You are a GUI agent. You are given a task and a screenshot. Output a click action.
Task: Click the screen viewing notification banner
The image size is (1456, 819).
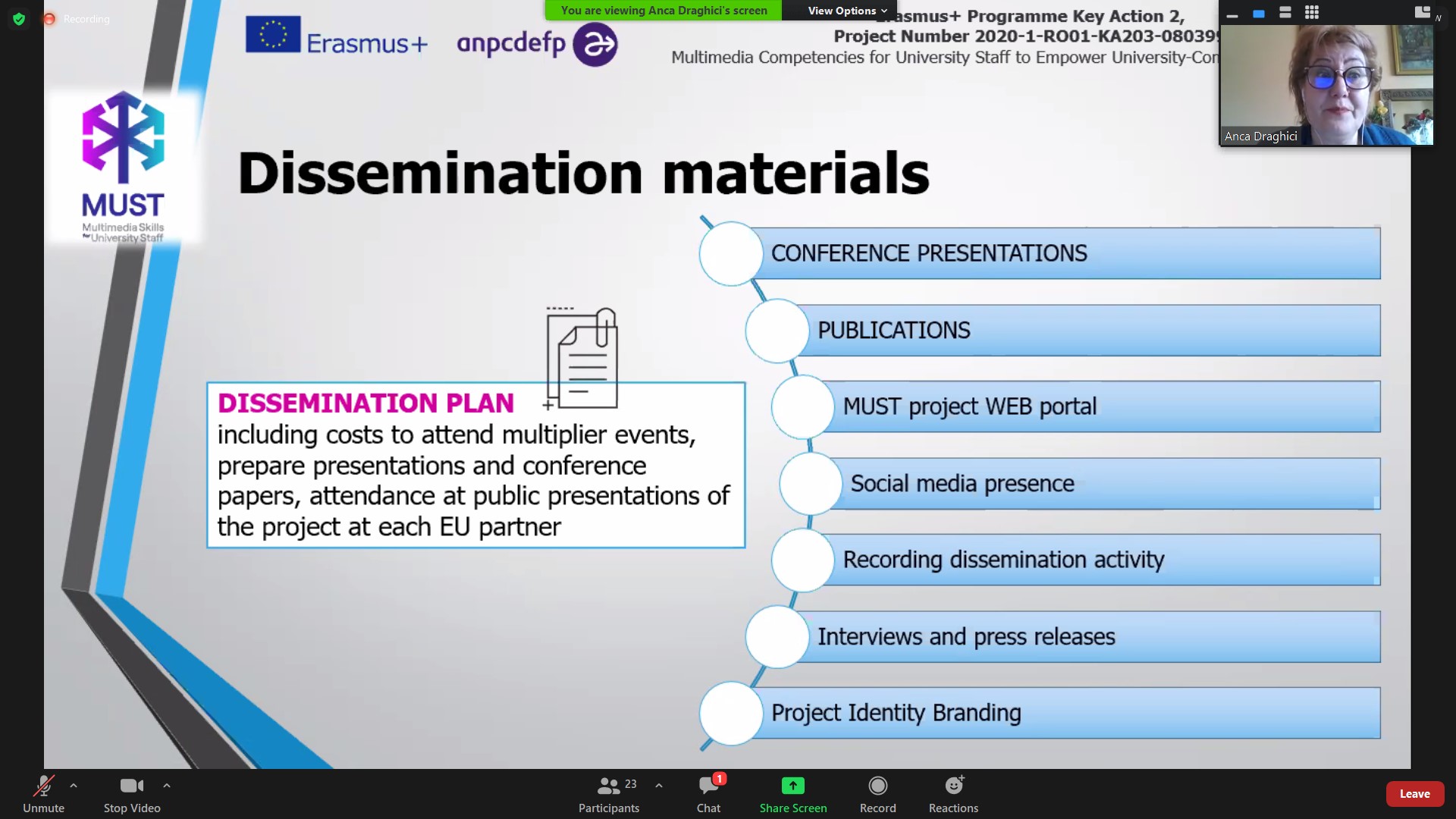[664, 11]
